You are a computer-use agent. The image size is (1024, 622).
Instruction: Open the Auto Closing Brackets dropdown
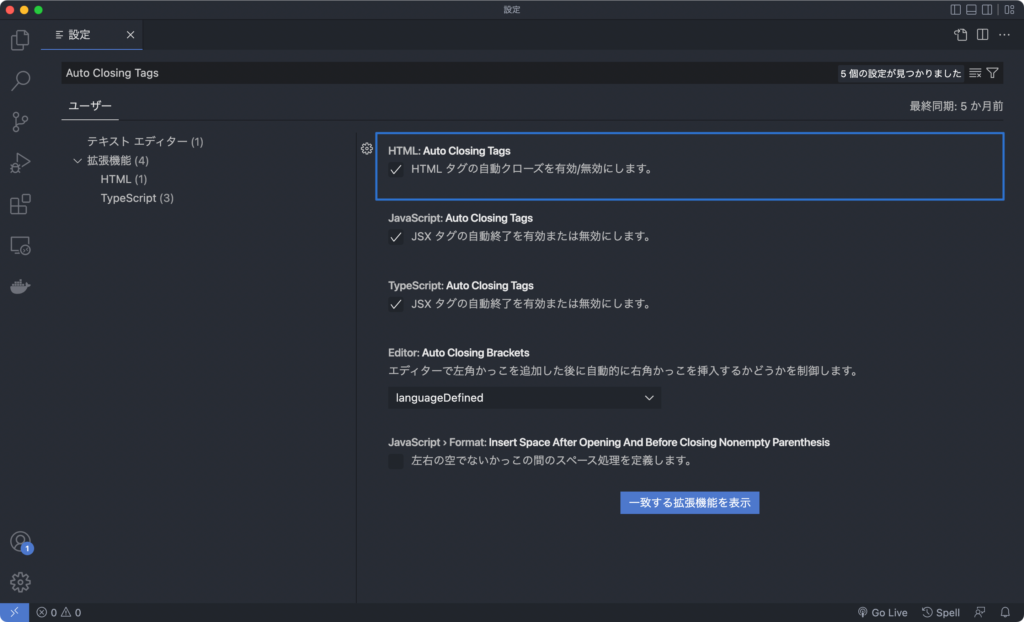(524, 397)
